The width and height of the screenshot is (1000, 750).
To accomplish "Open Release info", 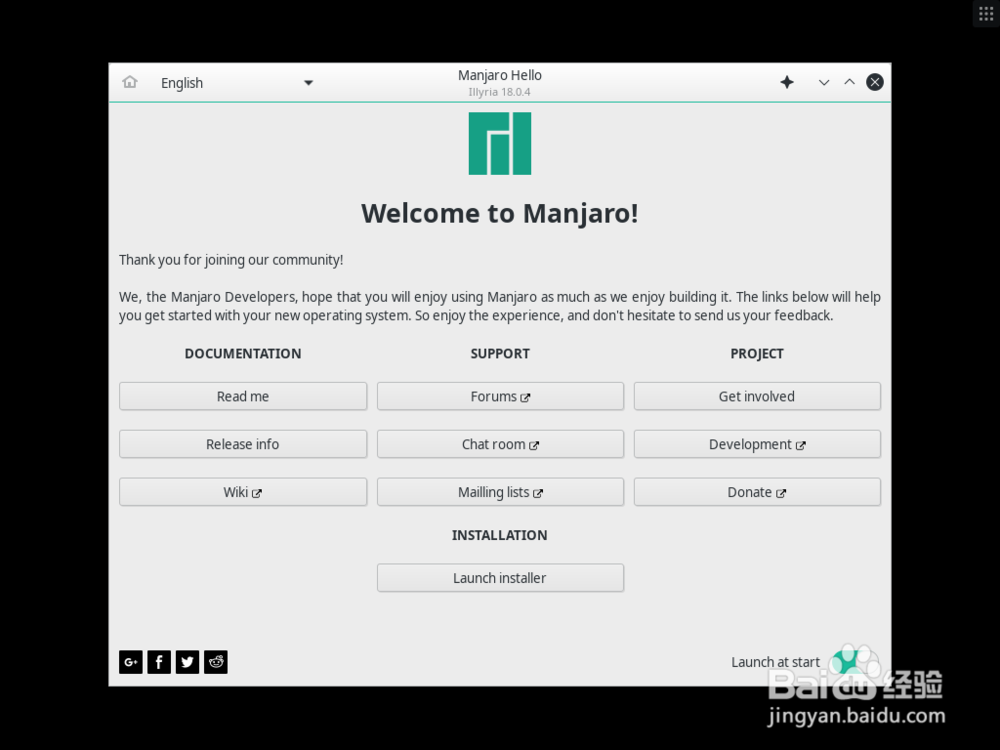I will point(243,444).
